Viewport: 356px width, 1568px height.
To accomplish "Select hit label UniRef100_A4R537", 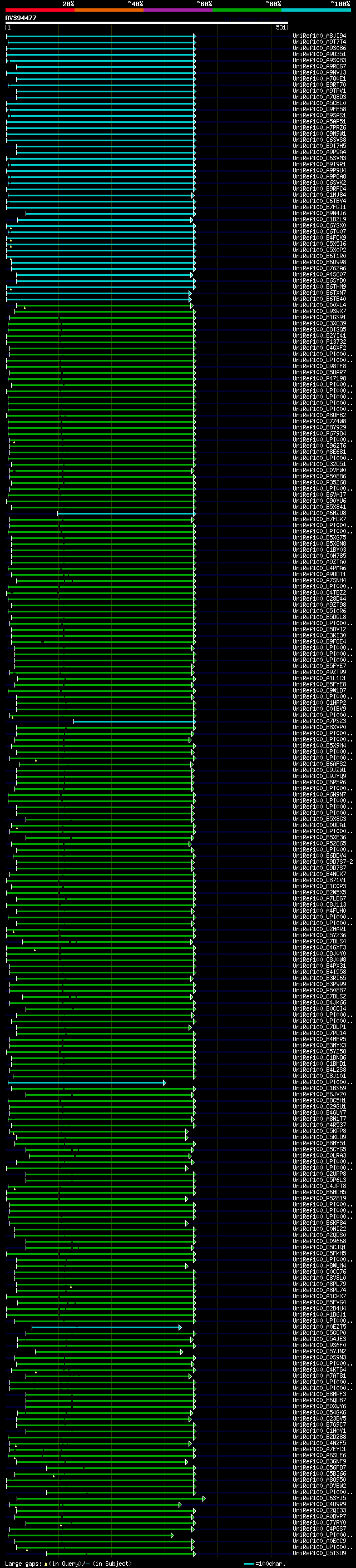I will (319, 1125).
